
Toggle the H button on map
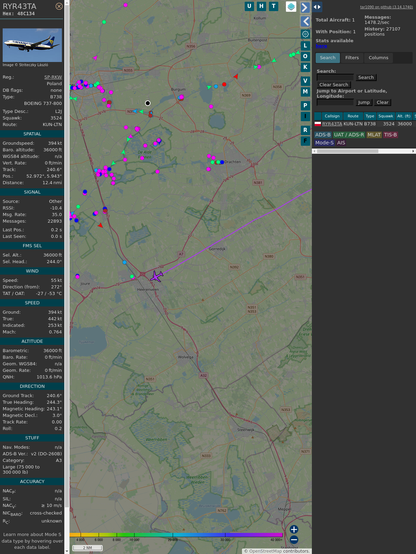[x=261, y=6]
